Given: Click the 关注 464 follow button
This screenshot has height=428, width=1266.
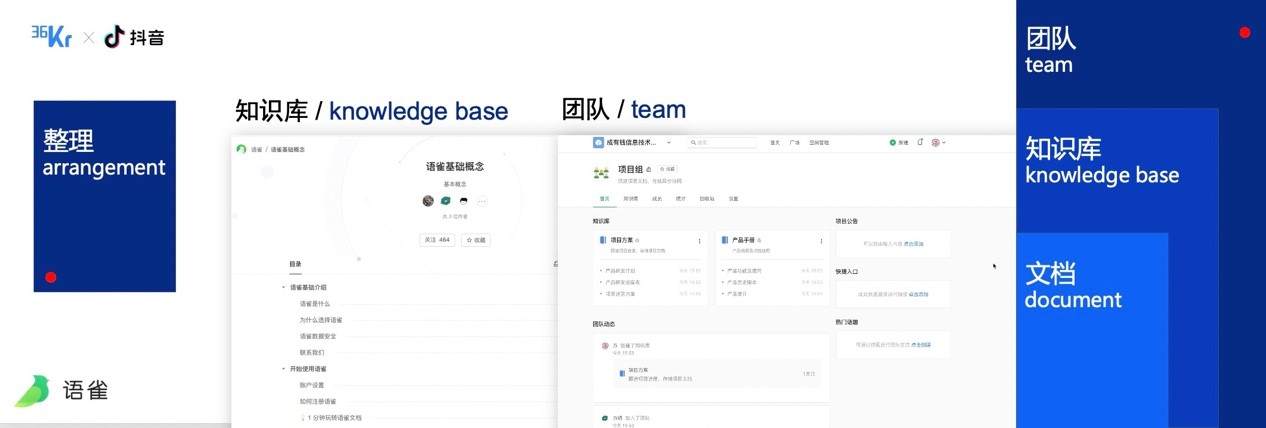Looking at the screenshot, I should click(x=437, y=240).
